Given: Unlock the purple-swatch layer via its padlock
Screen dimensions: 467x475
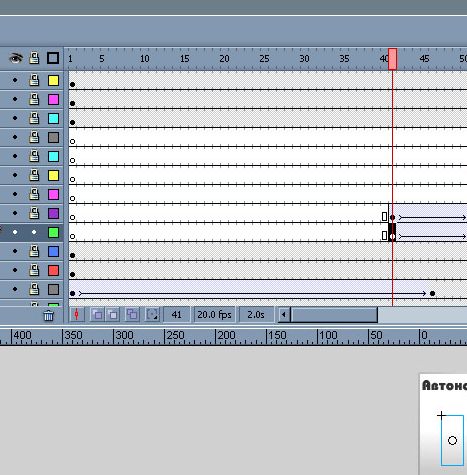Looking at the screenshot, I should click(34, 213).
